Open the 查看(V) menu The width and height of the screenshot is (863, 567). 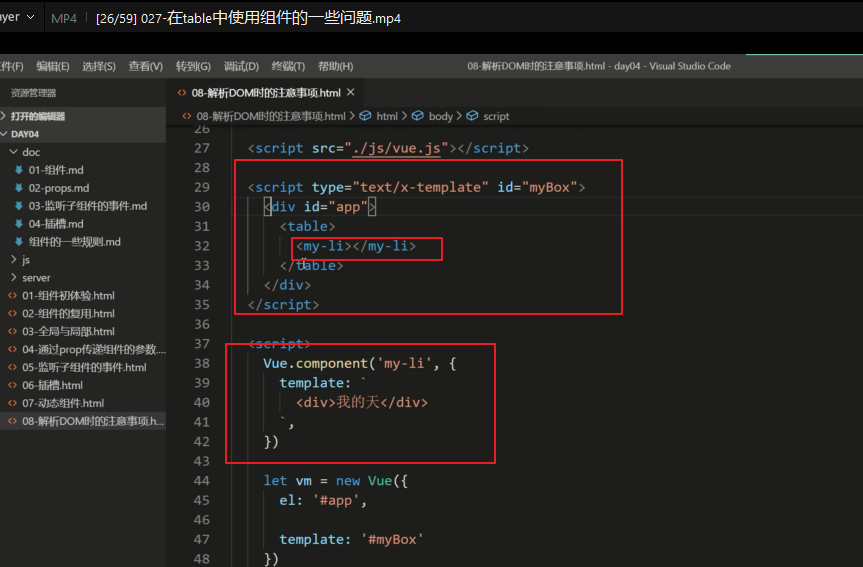point(146,66)
